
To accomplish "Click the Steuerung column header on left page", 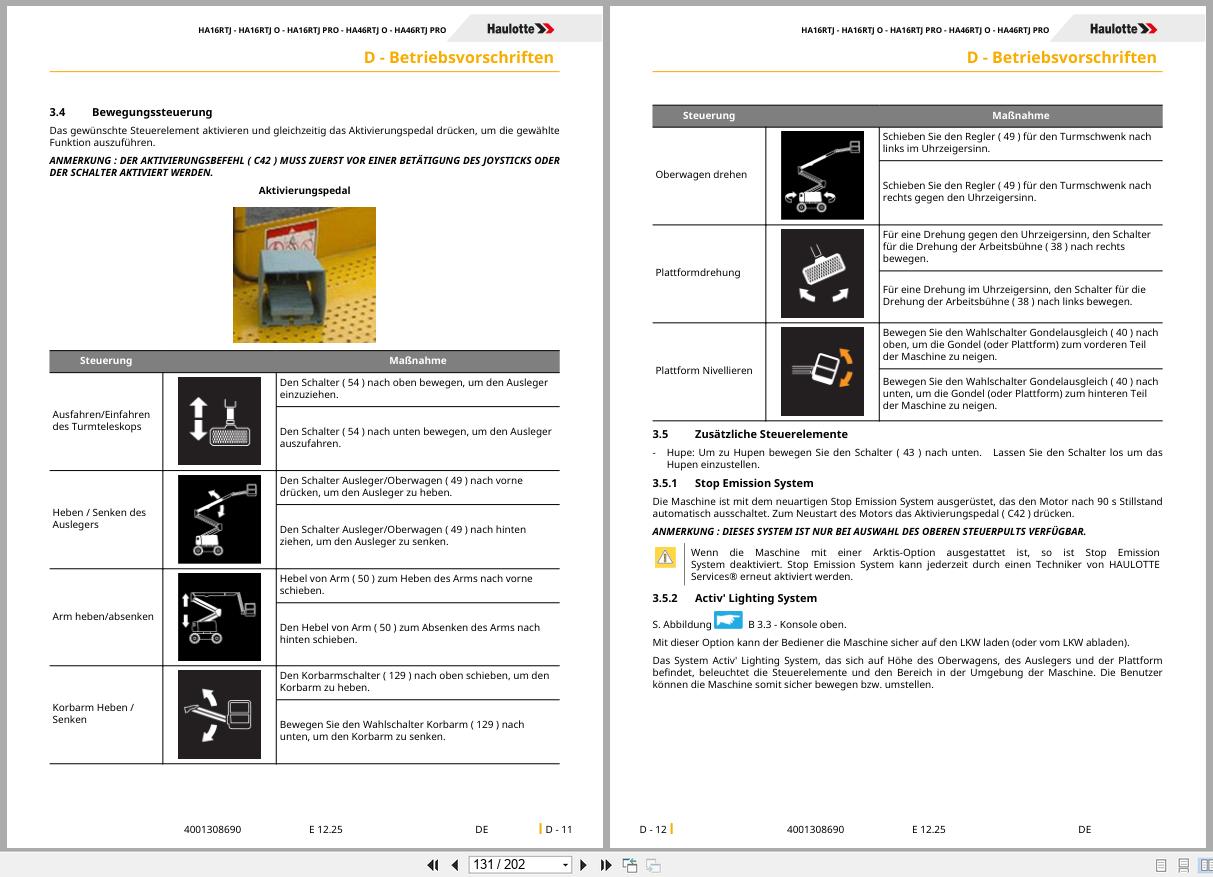I will (106, 361).
